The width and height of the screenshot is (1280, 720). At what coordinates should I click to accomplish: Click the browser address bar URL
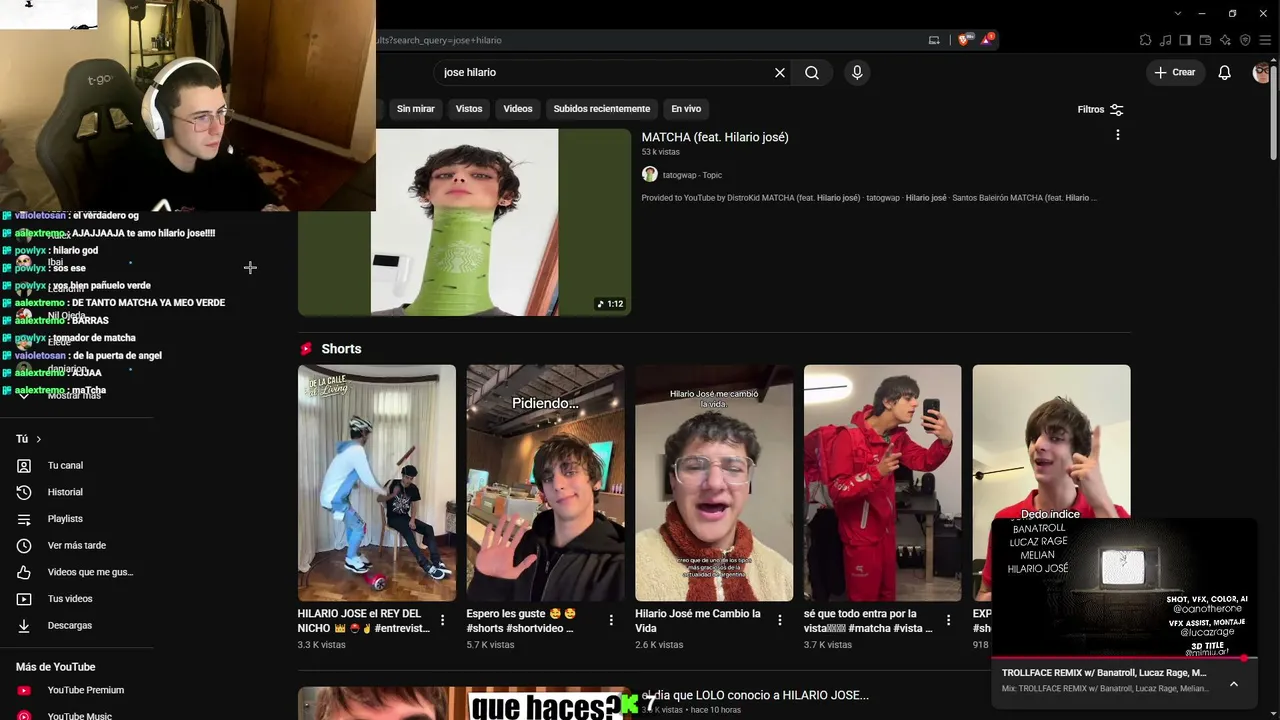click(440, 40)
